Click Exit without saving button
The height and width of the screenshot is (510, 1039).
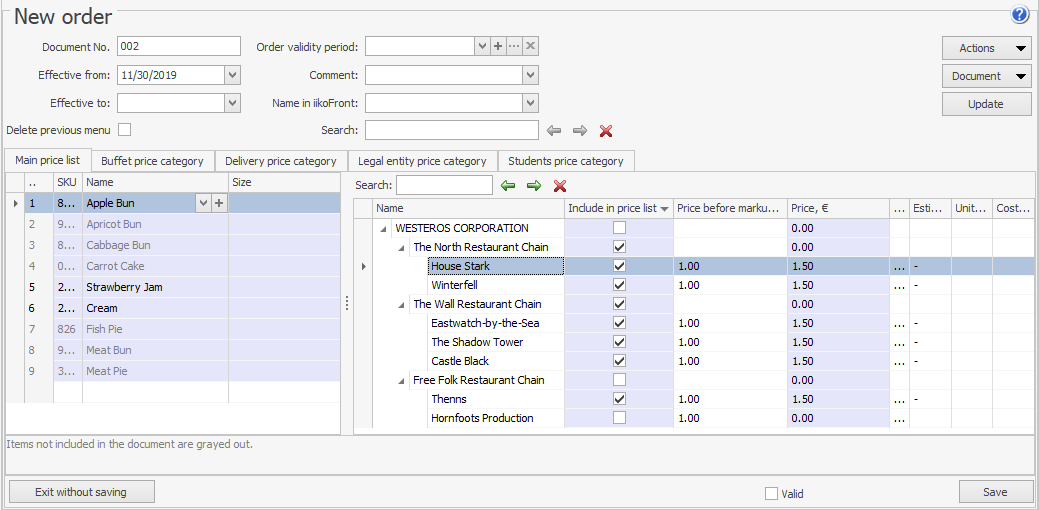point(81,492)
